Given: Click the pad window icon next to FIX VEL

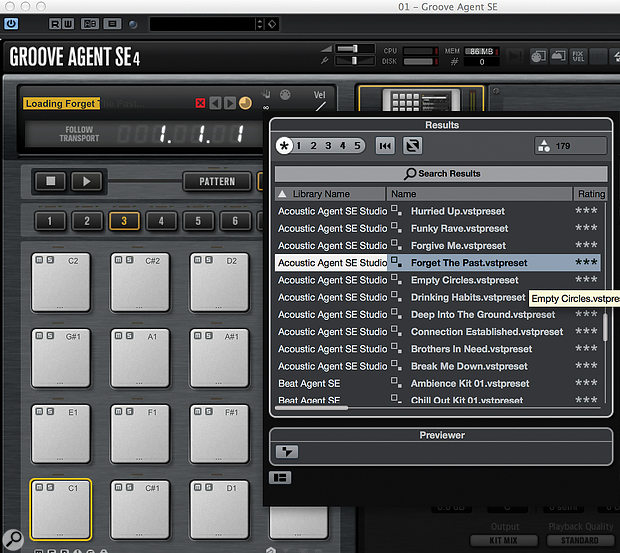Looking at the screenshot, I should point(558,56).
